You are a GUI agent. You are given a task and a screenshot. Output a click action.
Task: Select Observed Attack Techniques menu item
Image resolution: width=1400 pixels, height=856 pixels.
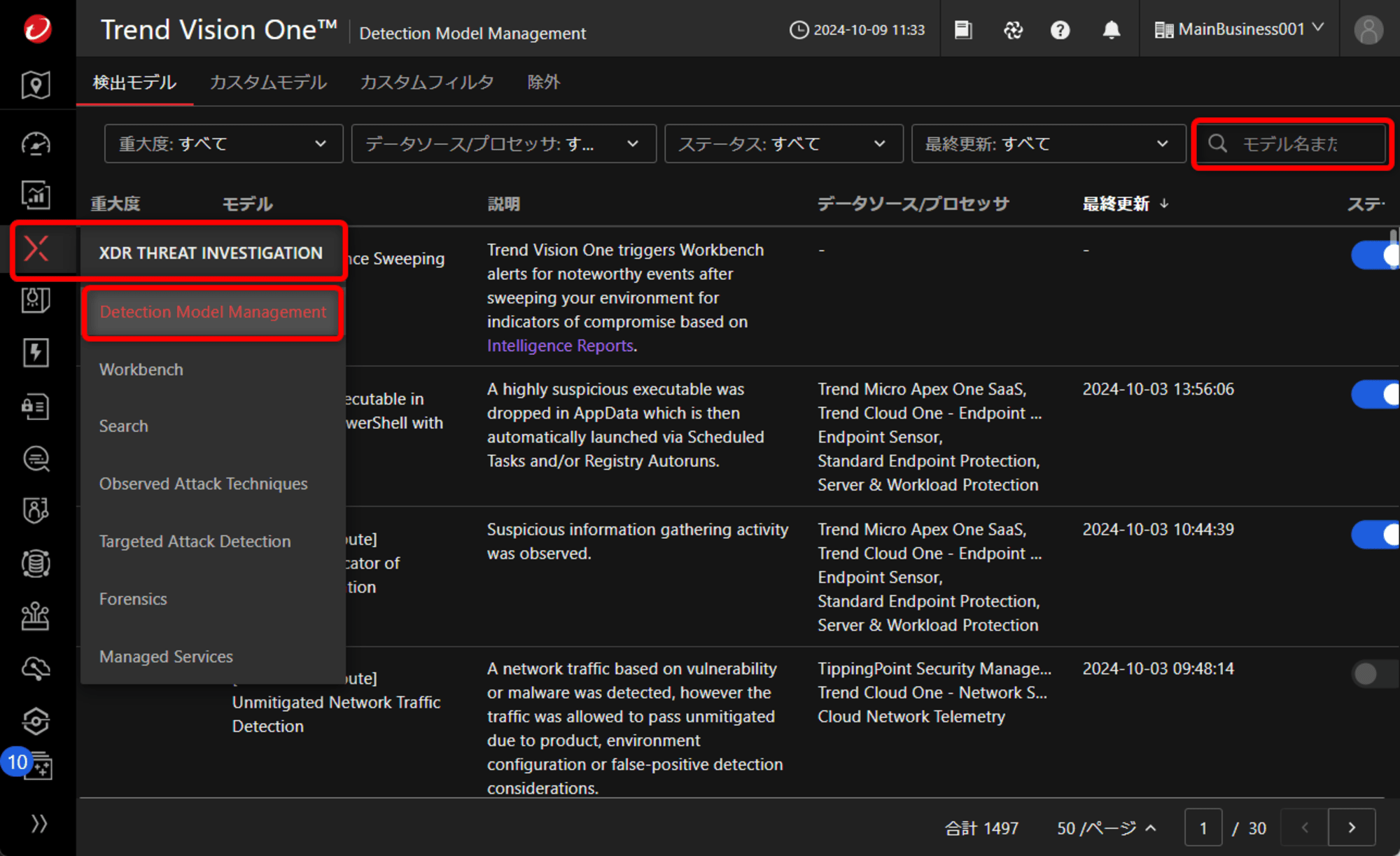point(204,484)
